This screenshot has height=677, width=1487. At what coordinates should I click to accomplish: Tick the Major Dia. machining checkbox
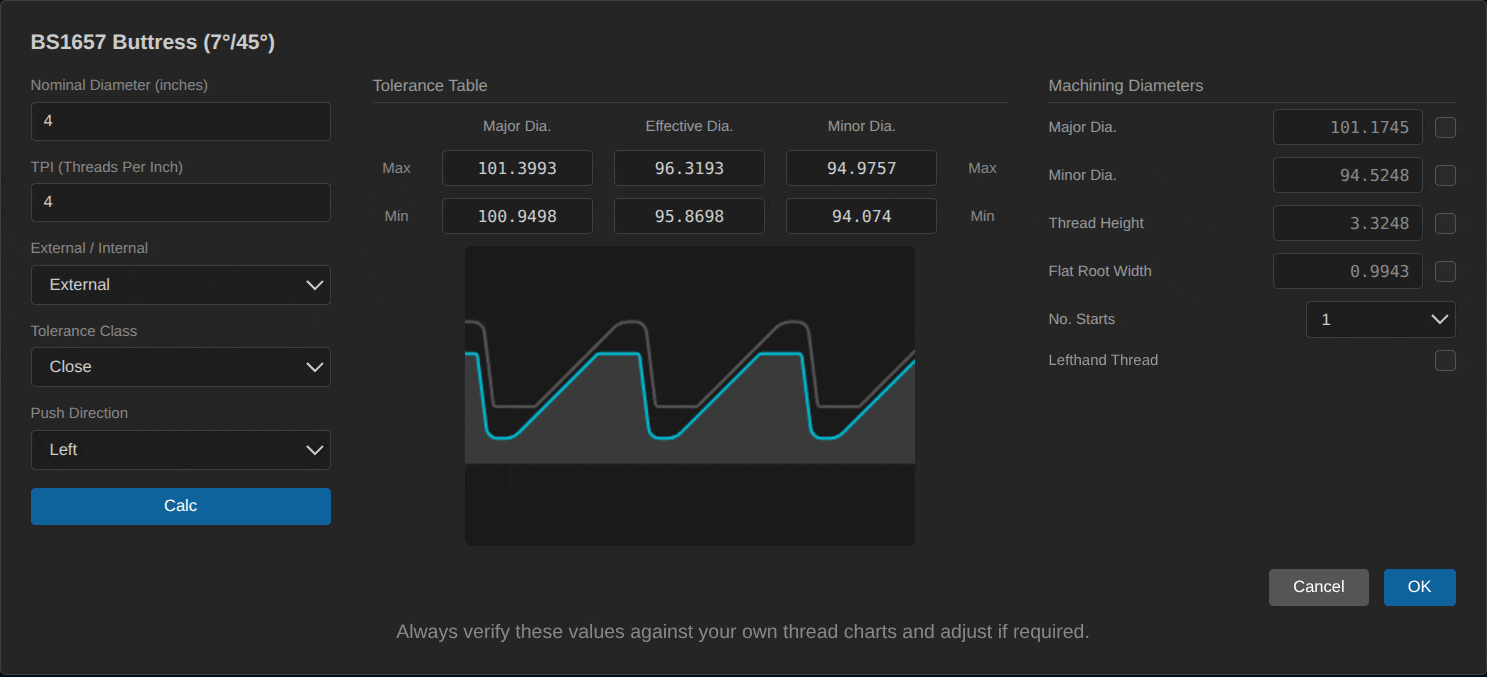[1445, 128]
